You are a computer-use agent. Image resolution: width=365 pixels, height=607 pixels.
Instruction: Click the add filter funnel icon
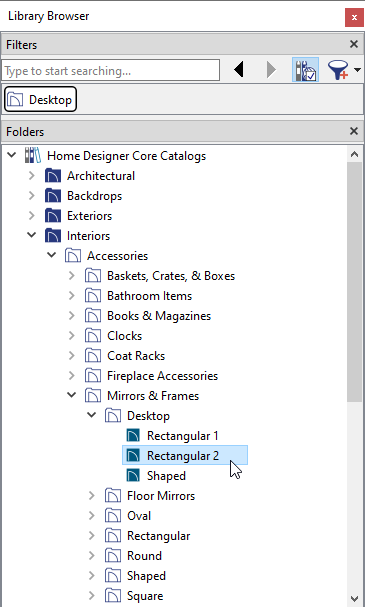pyautogui.click(x=338, y=70)
